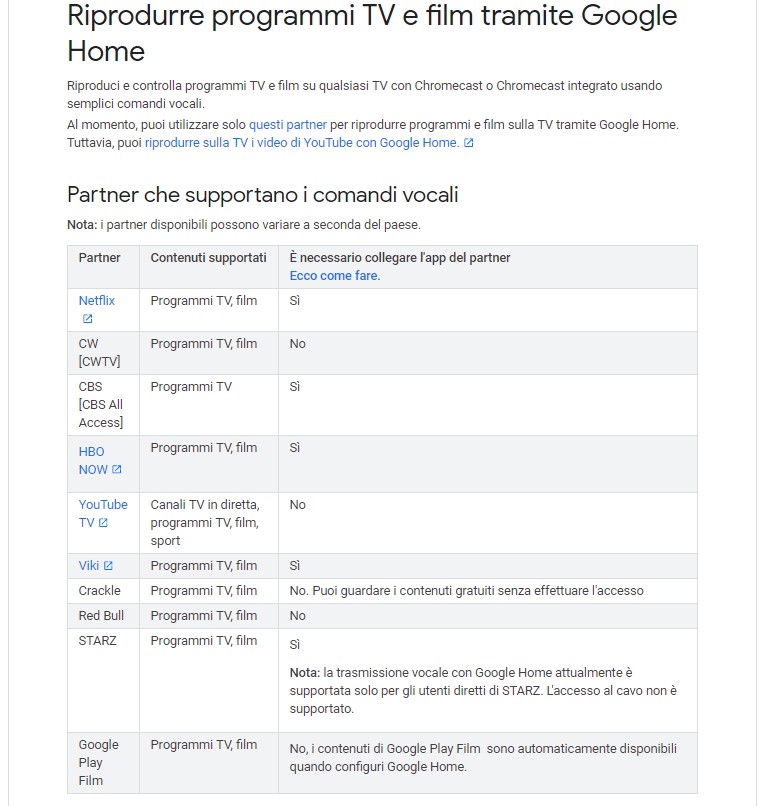Click the "Google Play Film" partner cell
Screen dimensions: 768x806
pos(99,762)
